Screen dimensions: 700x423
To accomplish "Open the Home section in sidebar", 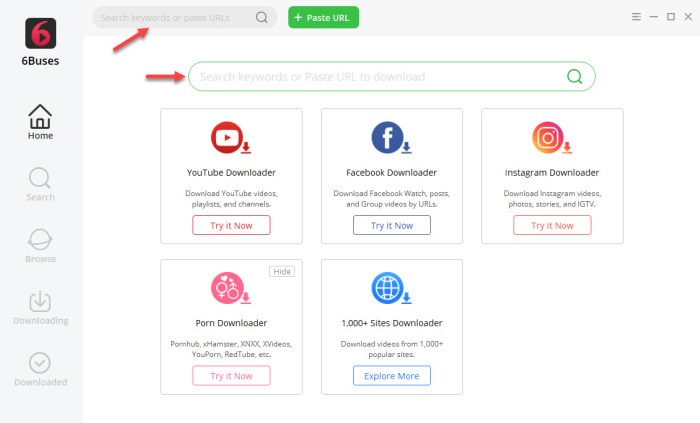I will (40, 122).
